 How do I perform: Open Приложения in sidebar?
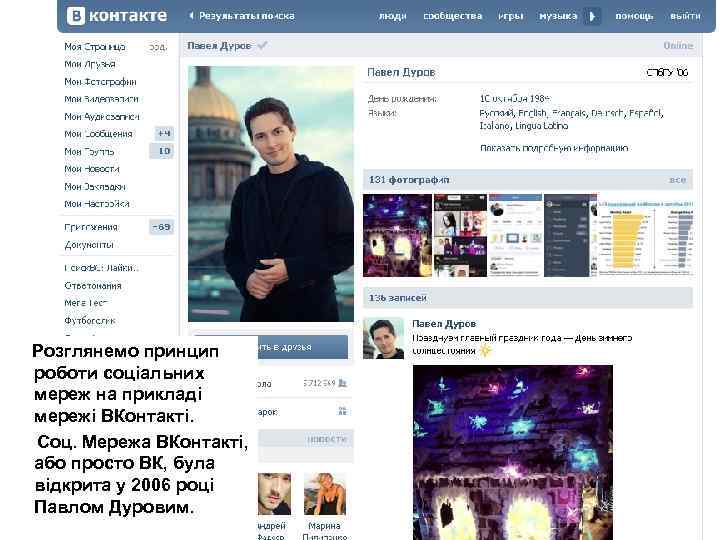coord(91,227)
